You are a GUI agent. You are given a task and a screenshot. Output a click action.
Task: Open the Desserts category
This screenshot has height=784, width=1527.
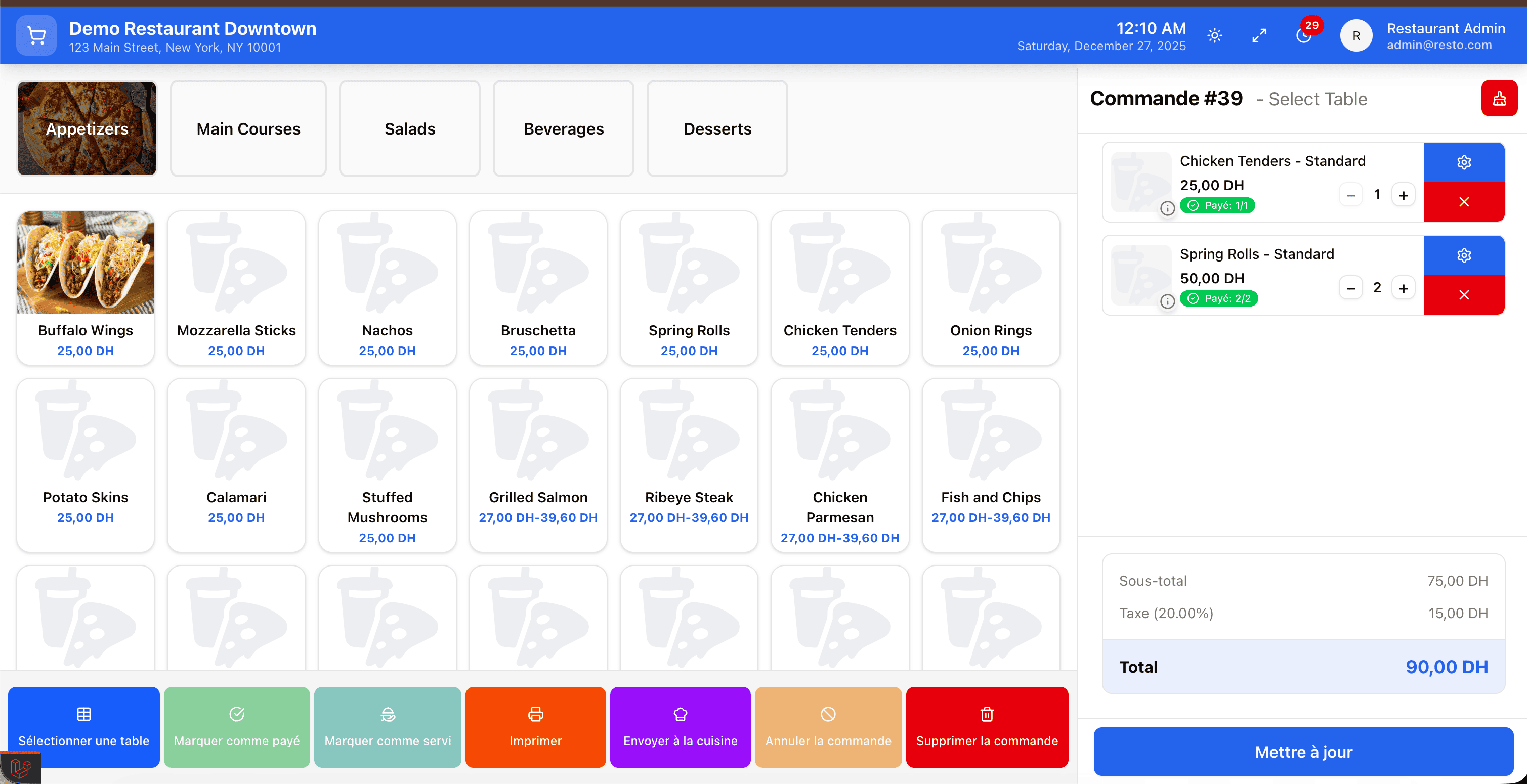(x=716, y=128)
